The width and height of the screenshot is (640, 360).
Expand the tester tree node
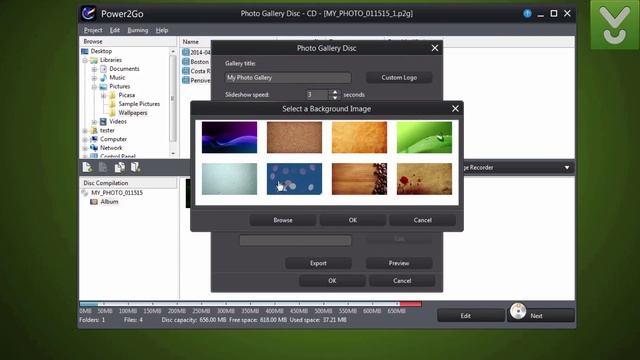pyautogui.click(x=85, y=131)
